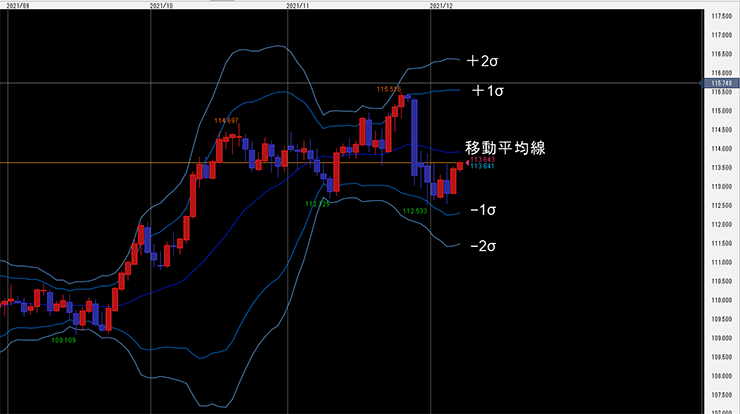This screenshot has width=740, height=414.
Task: Click the 109.109 low price label
Action: pos(63,340)
